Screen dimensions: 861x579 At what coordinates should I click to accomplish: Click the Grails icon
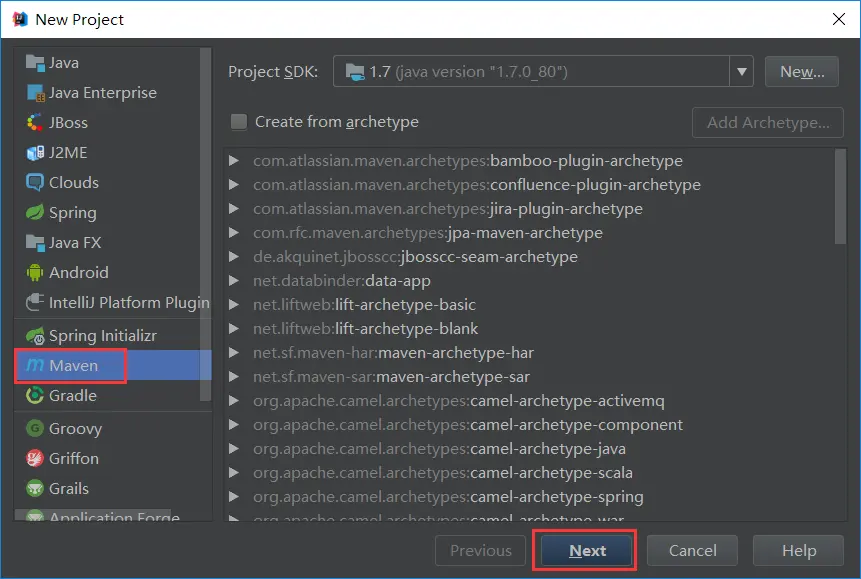tap(35, 488)
